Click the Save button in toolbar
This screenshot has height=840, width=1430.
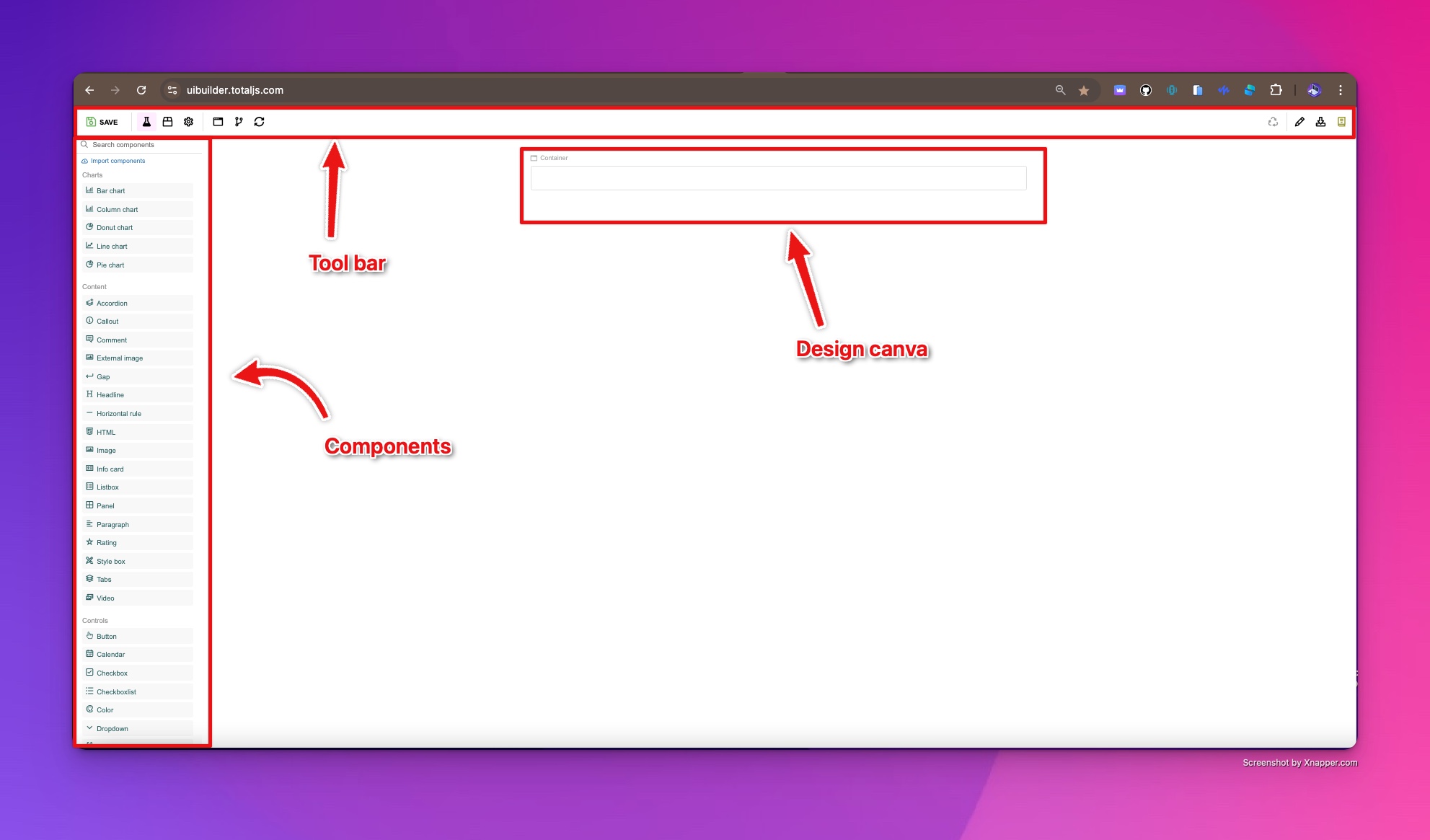(101, 121)
